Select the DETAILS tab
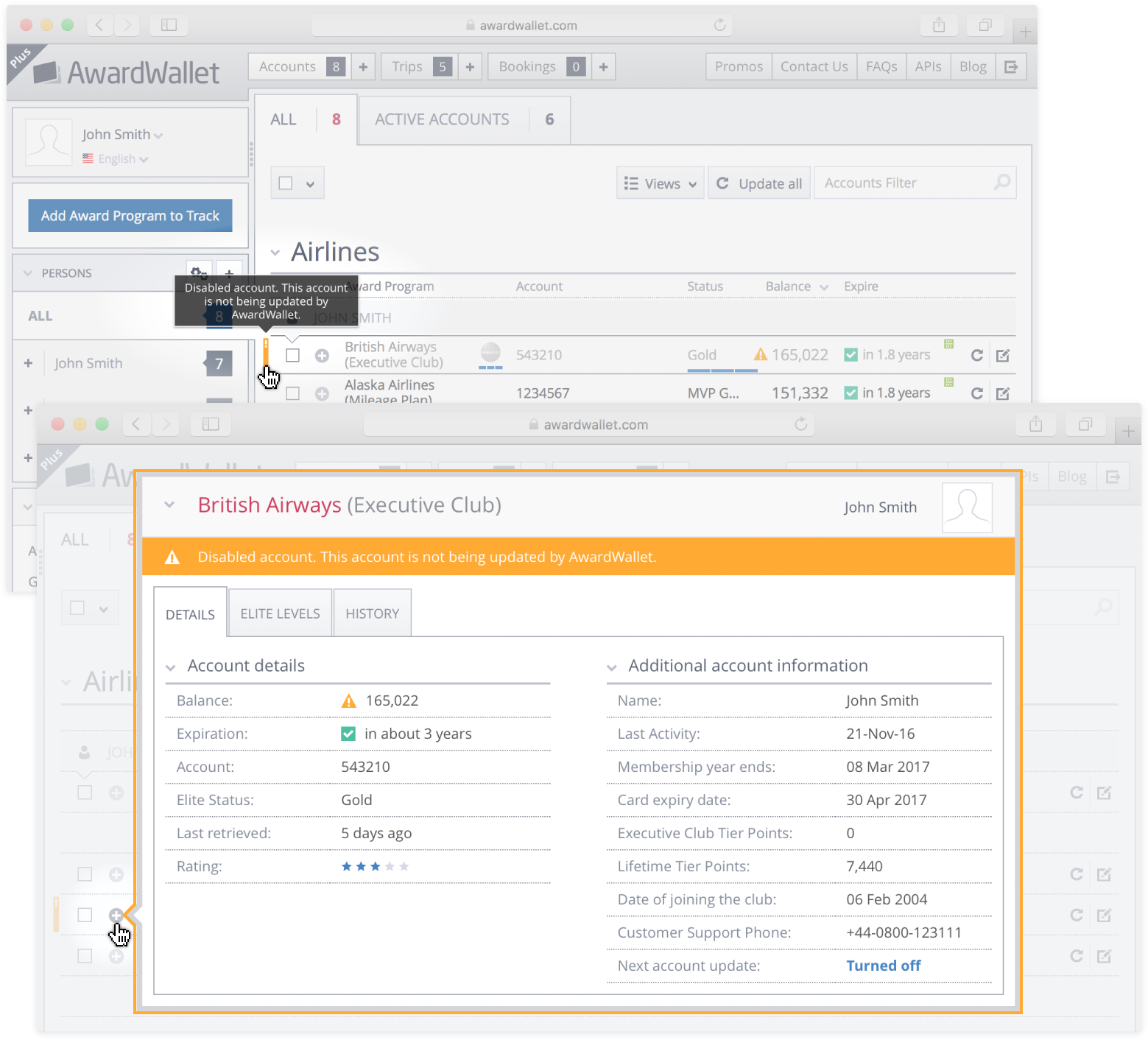 click(x=190, y=614)
